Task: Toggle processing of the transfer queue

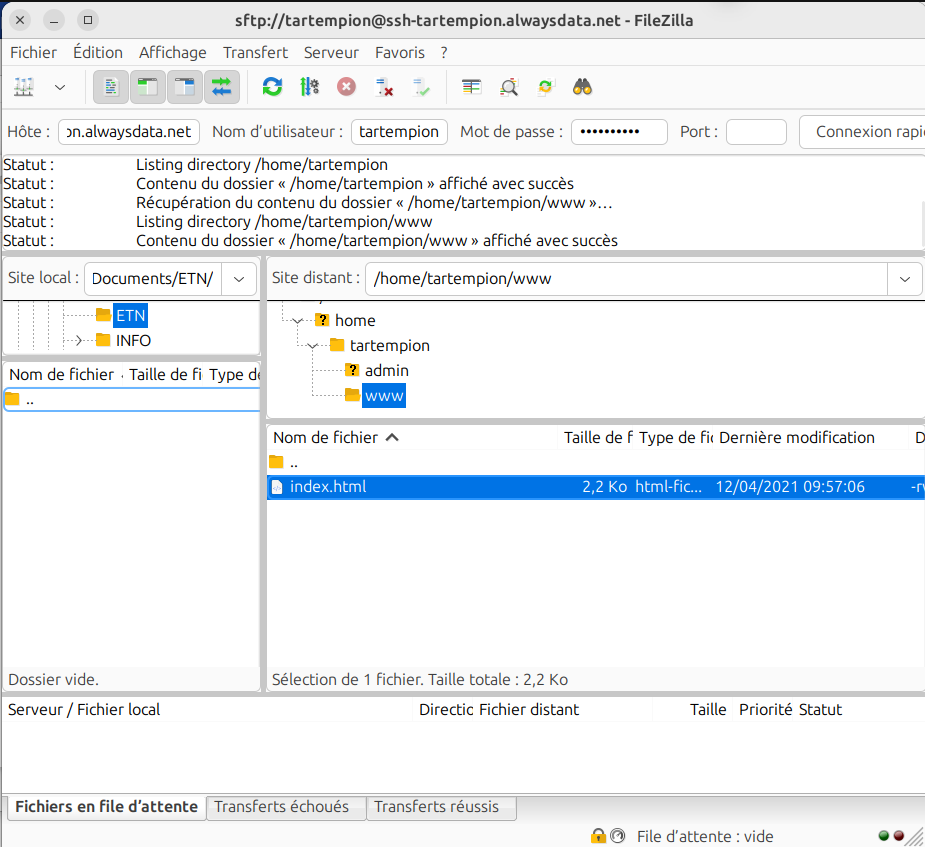Action: coord(309,88)
